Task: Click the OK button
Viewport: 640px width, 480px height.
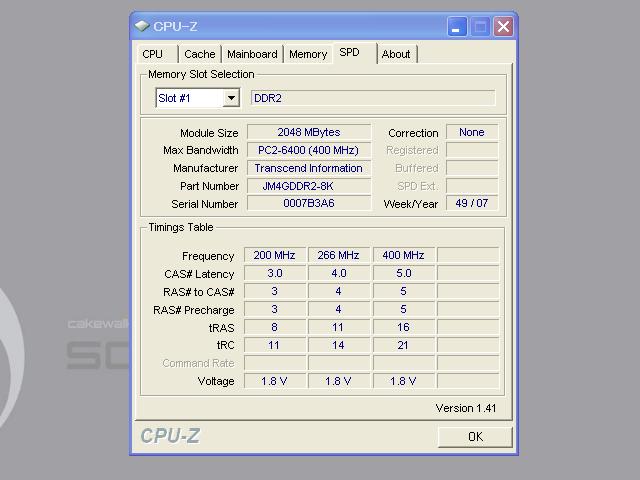Action: (475, 437)
